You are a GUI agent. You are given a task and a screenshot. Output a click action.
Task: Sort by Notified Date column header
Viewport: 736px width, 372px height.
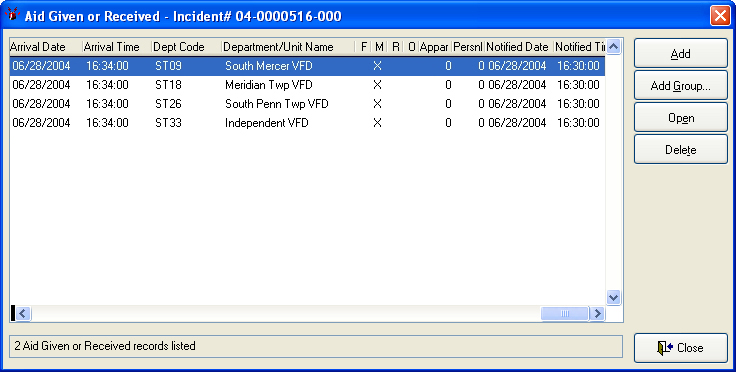[x=518, y=47]
